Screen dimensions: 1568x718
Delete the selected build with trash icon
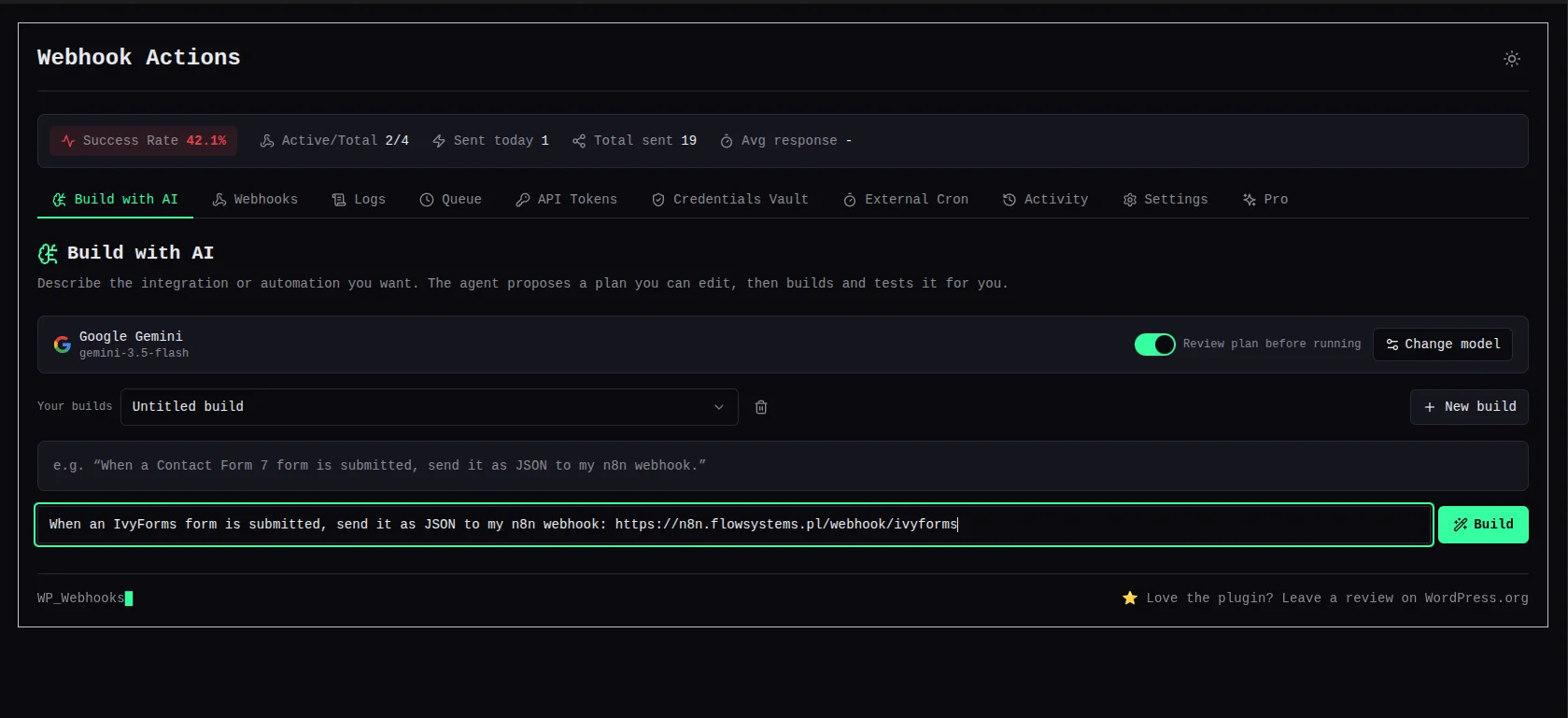761,407
